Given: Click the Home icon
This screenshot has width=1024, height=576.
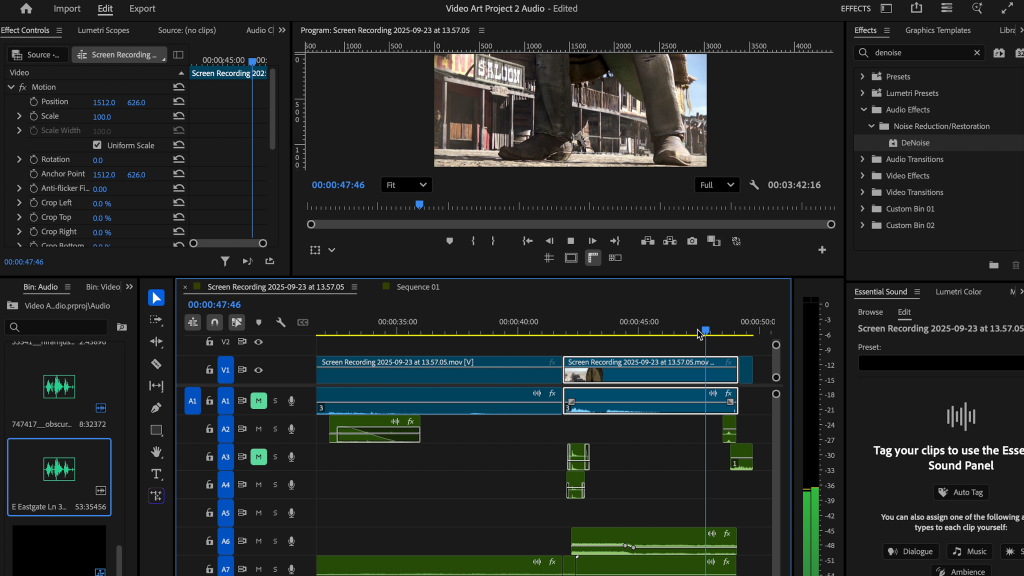Looking at the screenshot, I should (x=26, y=9).
